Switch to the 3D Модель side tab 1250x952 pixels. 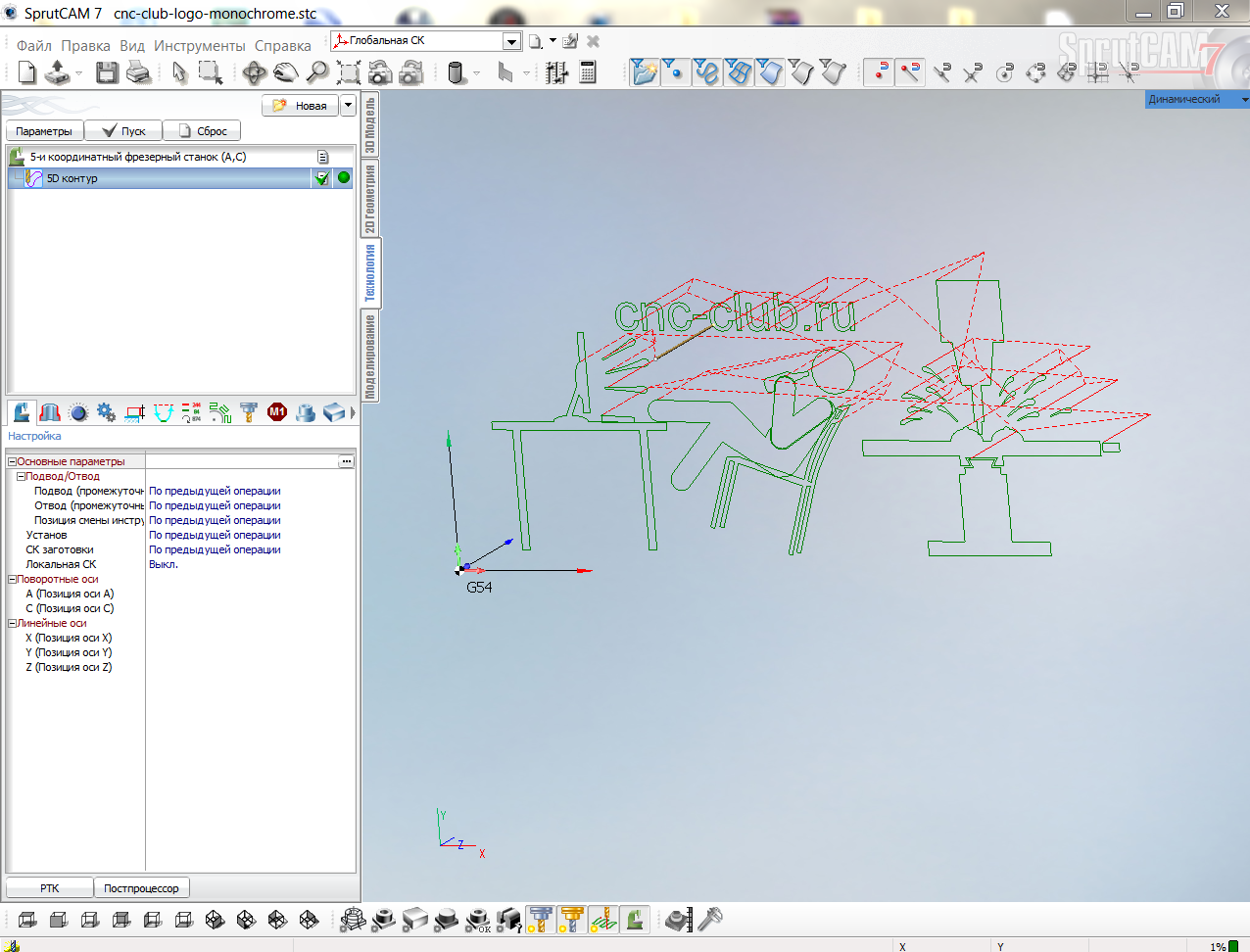click(x=370, y=124)
